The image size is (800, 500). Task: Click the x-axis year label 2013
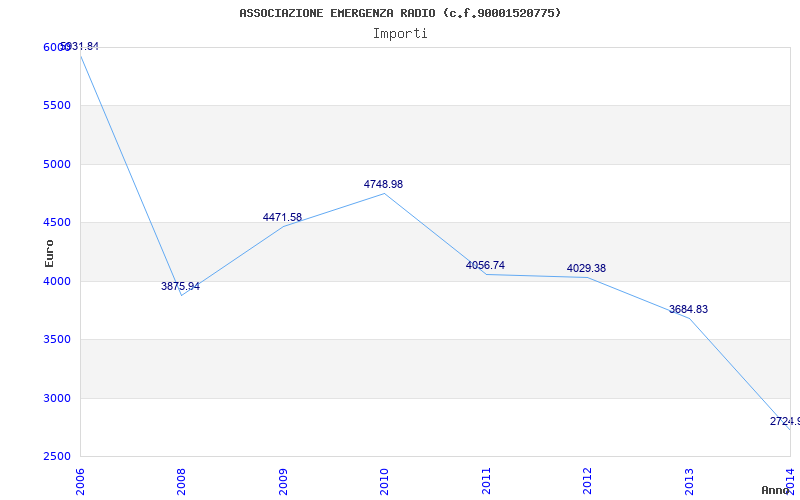(x=689, y=481)
